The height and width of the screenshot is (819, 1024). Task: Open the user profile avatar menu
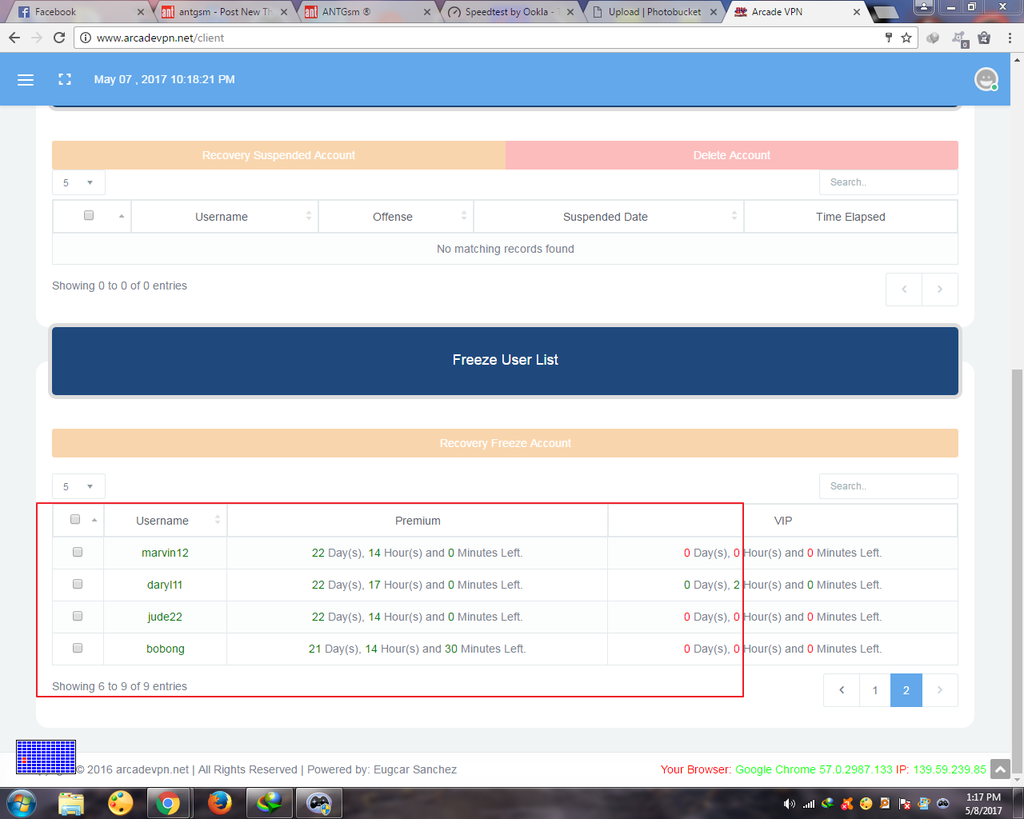click(986, 79)
